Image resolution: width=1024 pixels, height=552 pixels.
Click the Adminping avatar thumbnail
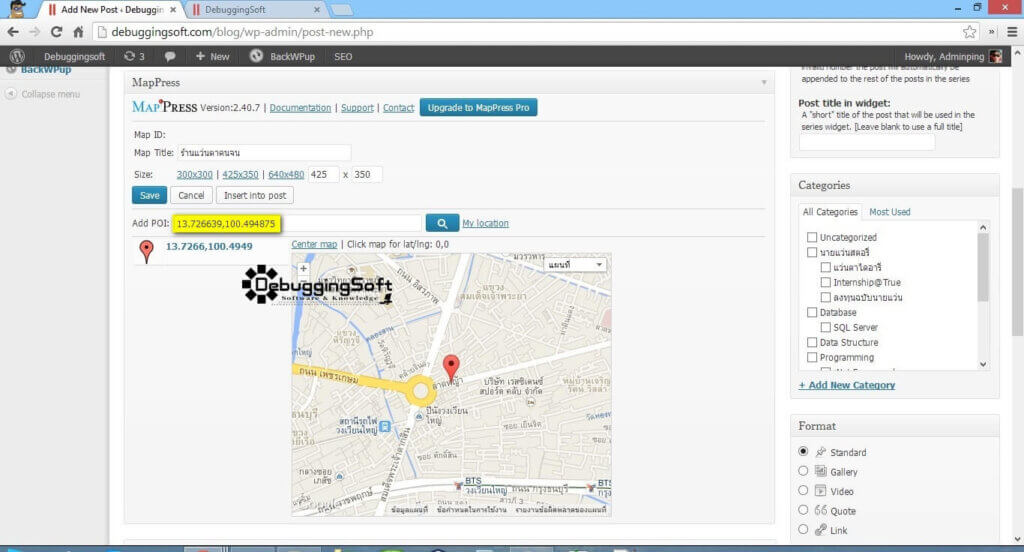(x=995, y=56)
